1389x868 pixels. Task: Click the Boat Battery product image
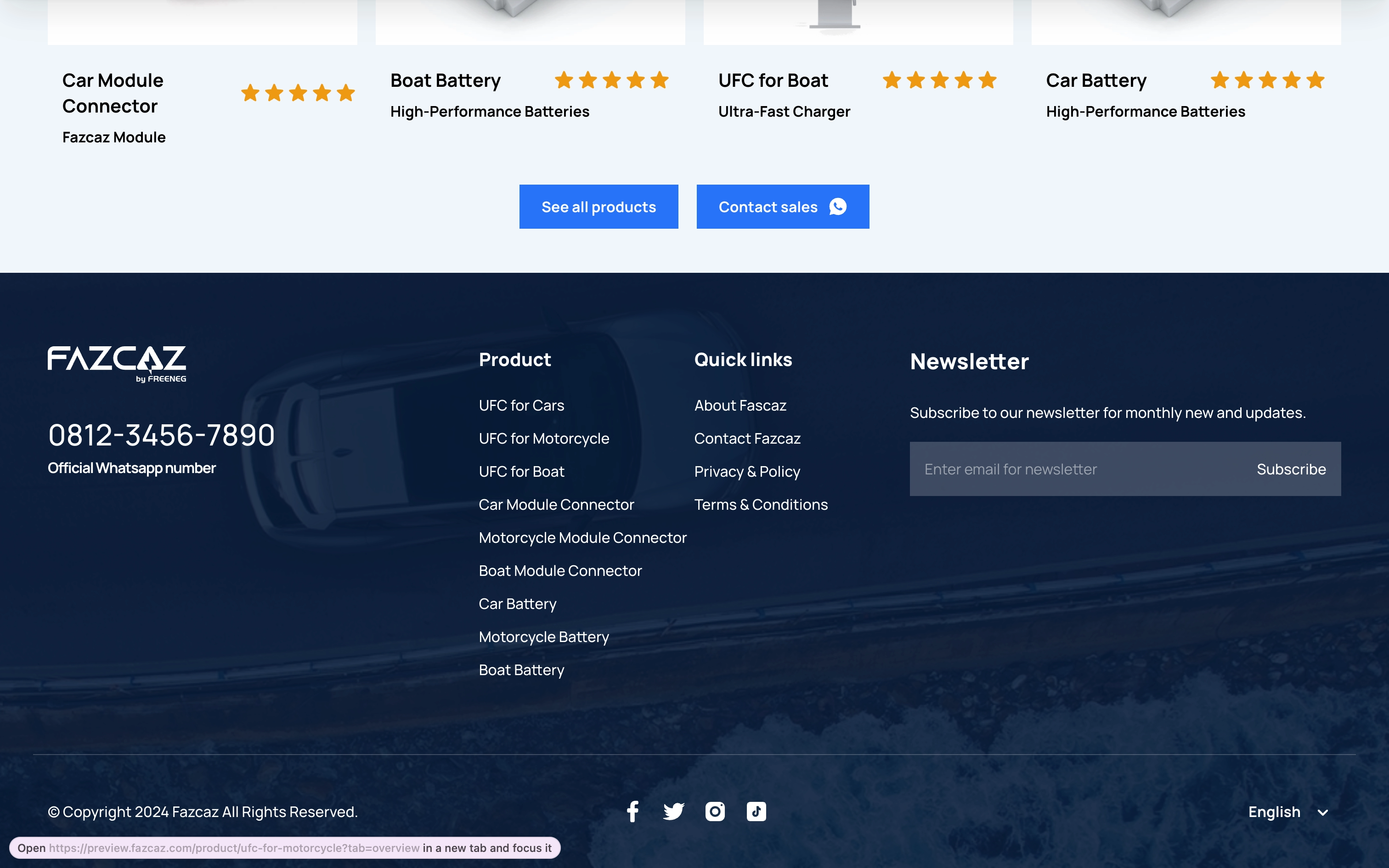[x=531, y=22]
